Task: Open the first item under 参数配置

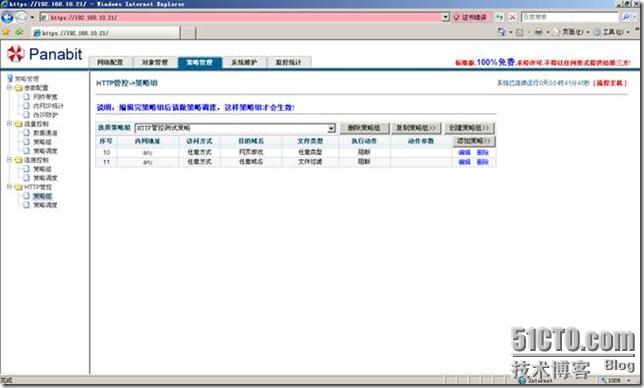Action: click(x=45, y=97)
